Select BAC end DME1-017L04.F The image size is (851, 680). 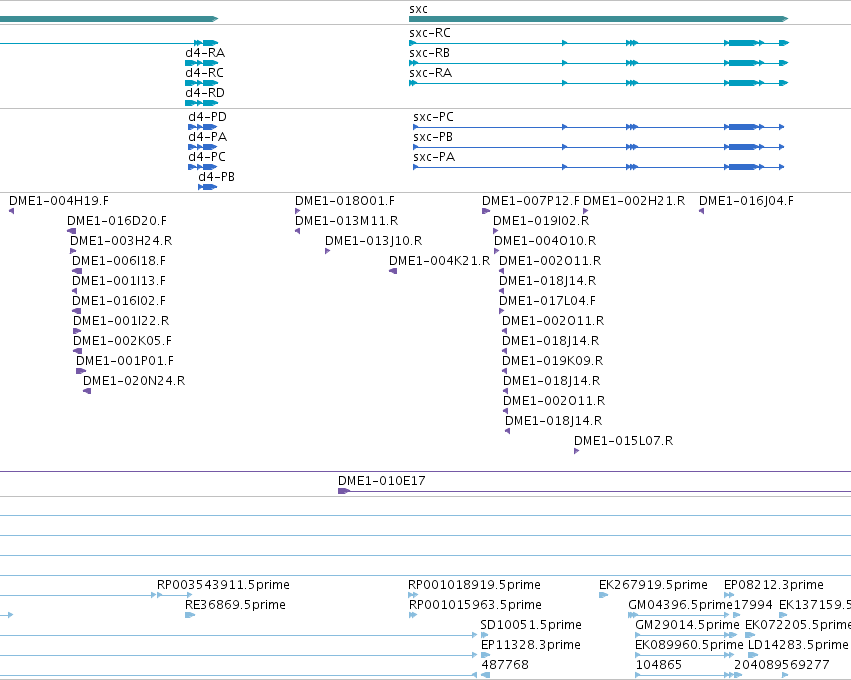[547, 301]
